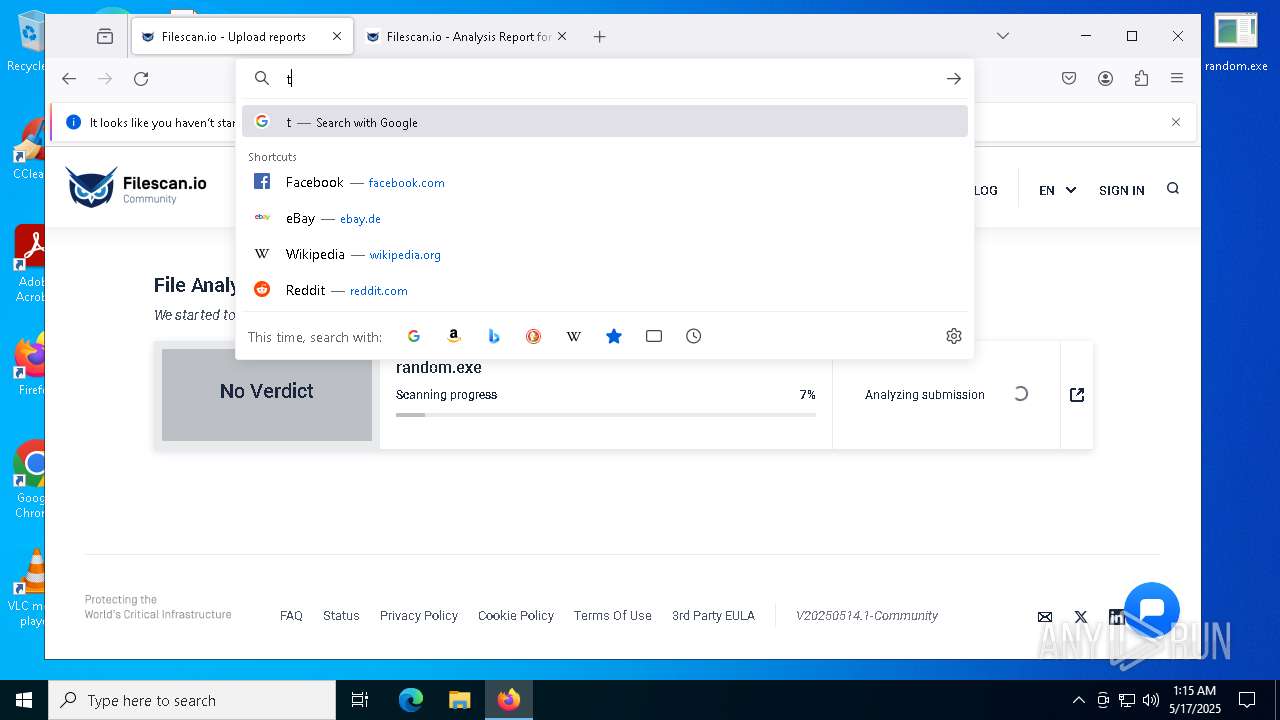Open Firefox View tab icon
The width and height of the screenshot is (1280, 720).
tap(105, 36)
